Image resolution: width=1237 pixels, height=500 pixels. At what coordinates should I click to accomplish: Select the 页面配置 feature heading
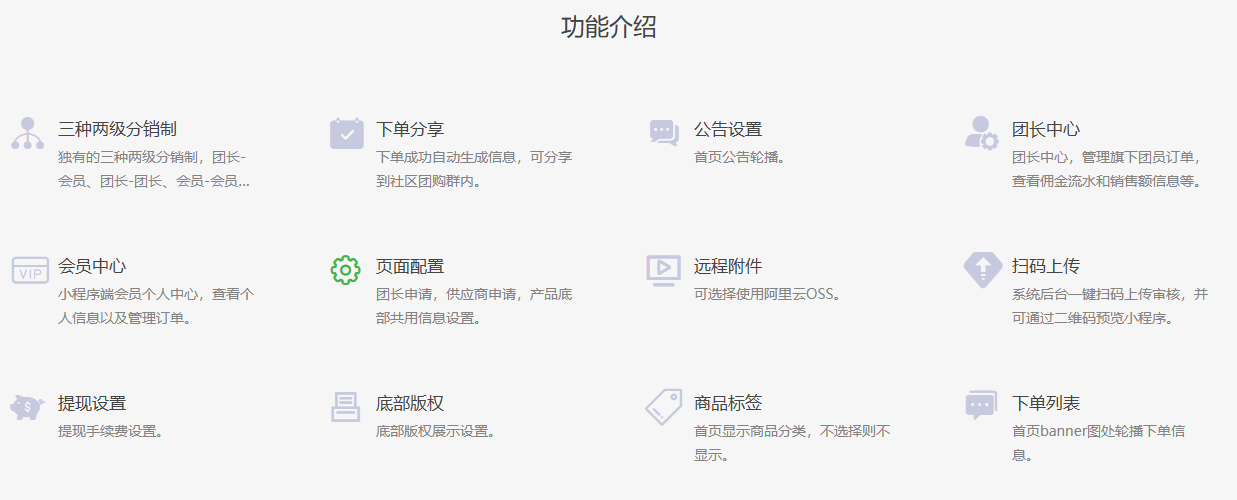[x=410, y=266]
